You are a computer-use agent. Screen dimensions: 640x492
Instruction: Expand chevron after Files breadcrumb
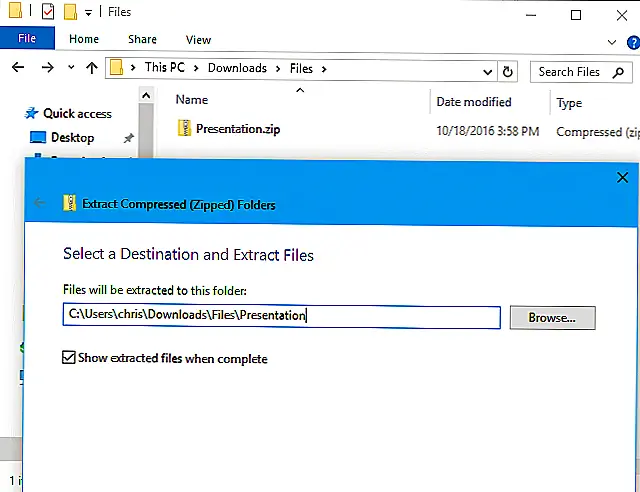point(324,69)
